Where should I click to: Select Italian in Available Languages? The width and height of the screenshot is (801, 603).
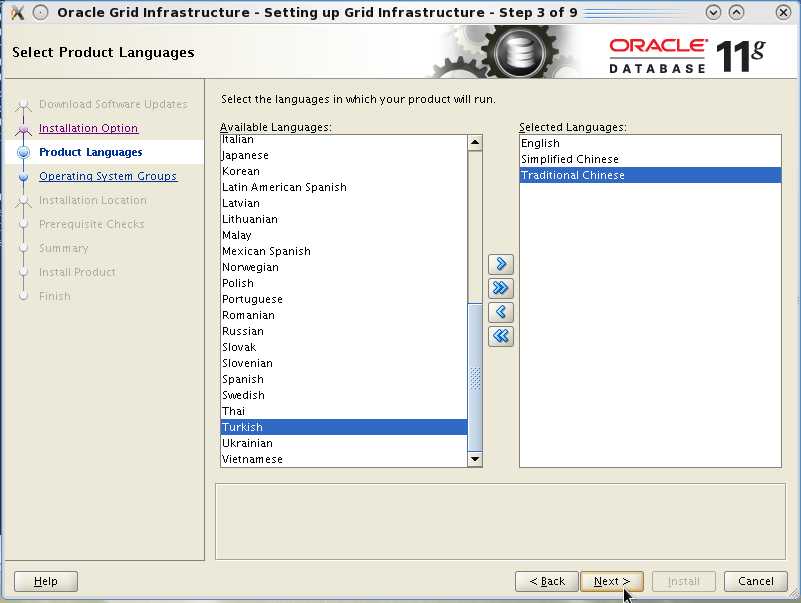[344, 140]
